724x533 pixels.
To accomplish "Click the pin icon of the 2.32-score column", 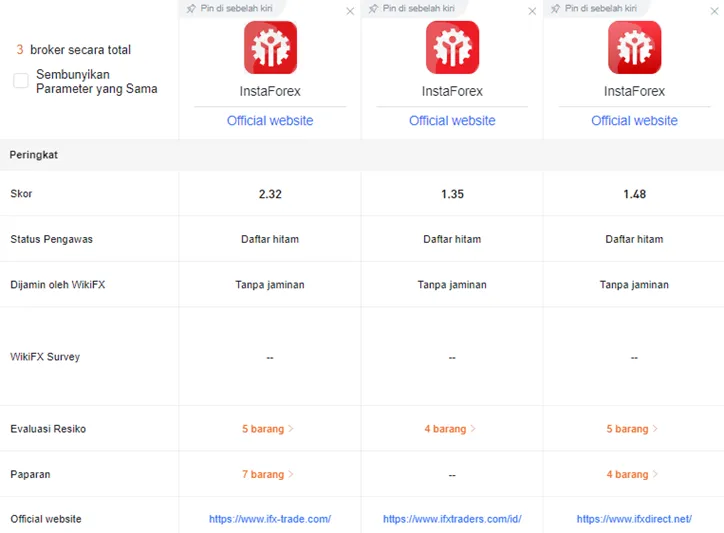I will [x=191, y=8].
